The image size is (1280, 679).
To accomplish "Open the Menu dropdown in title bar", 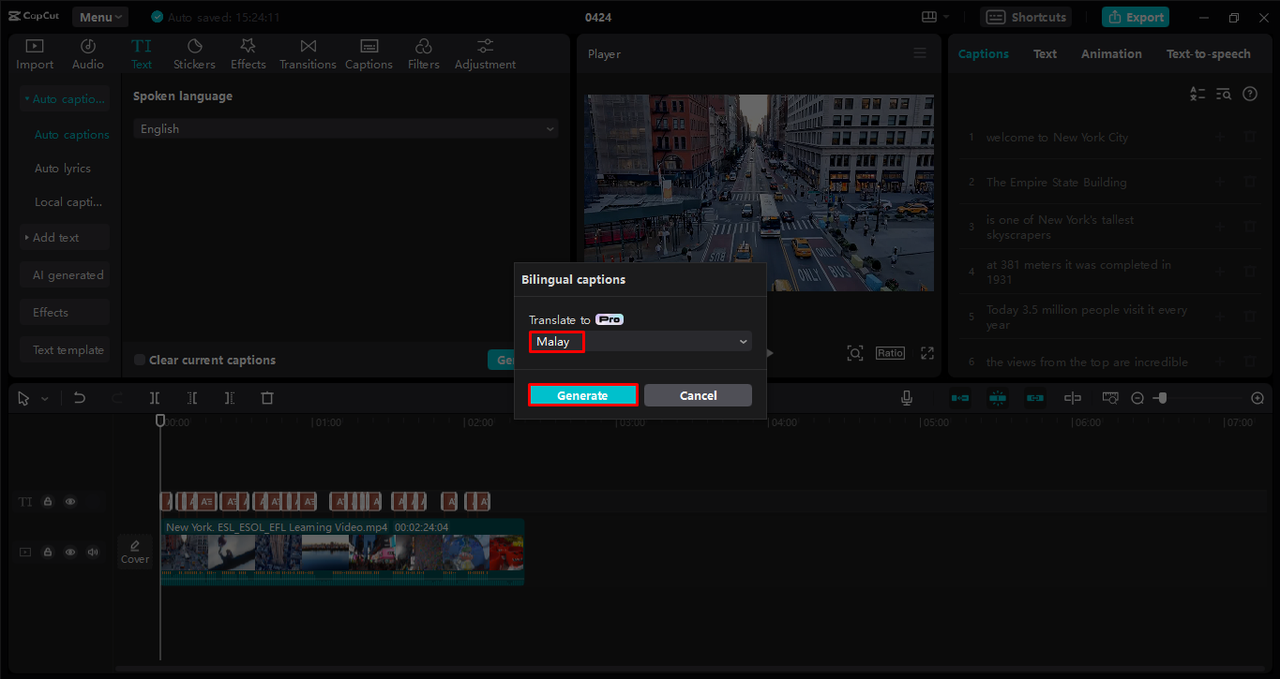I will 100,17.
